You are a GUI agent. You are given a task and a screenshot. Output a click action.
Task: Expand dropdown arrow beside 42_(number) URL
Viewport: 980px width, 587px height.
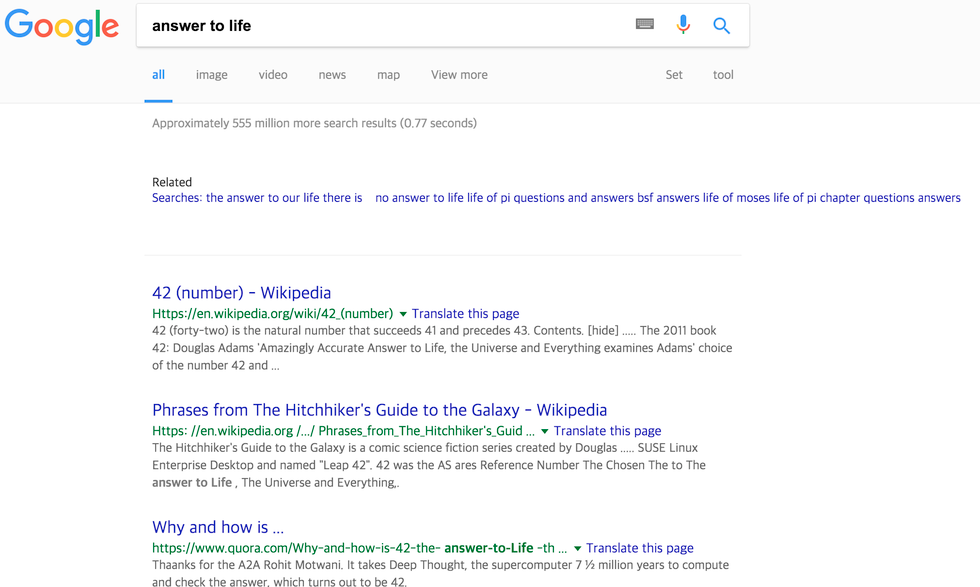tap(403, 314)
